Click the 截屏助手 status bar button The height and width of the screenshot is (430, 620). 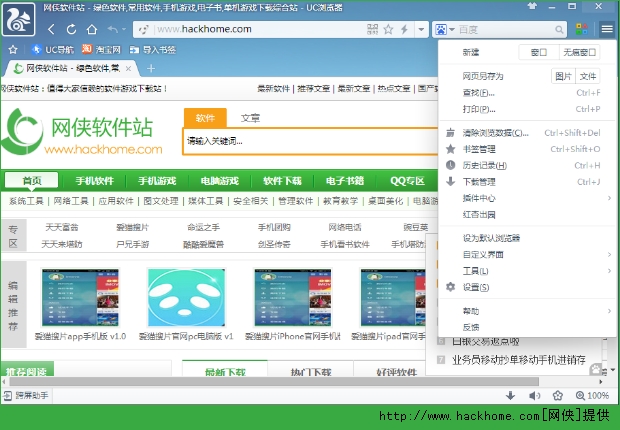pyautogui.click(x=26, y=395)
